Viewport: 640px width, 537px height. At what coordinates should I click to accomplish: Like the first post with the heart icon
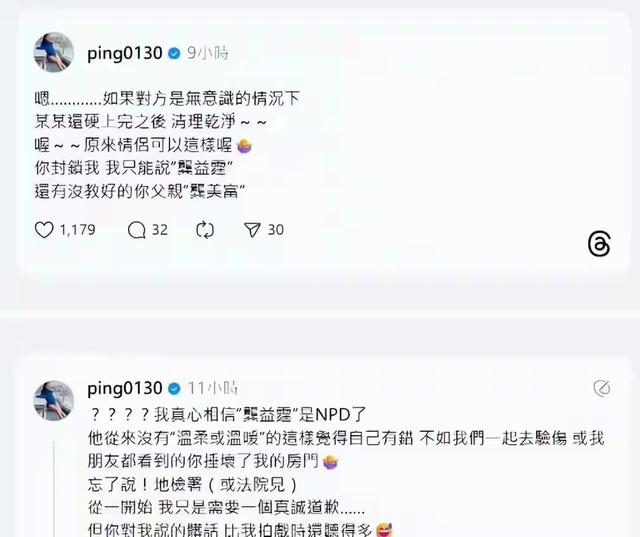tap(44, 230)
